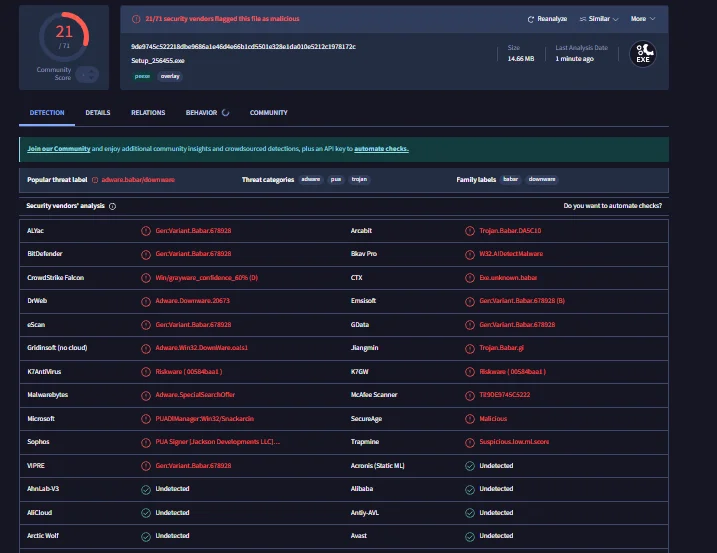Select the pua threat category chip

336,179
